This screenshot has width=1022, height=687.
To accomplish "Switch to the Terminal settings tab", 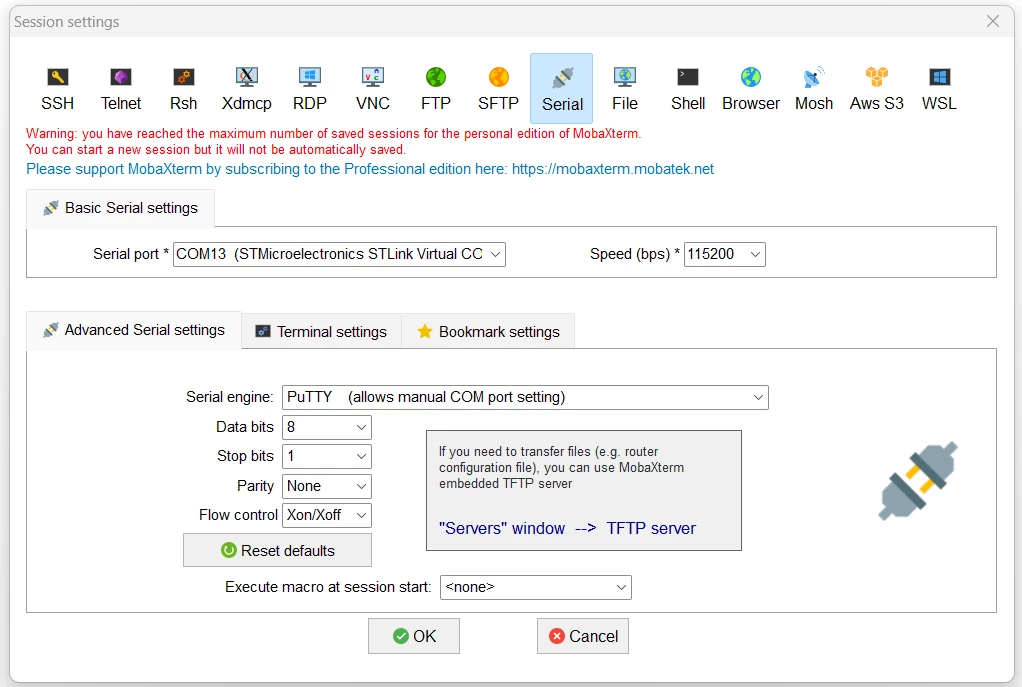I will click(x=321, y=332).
